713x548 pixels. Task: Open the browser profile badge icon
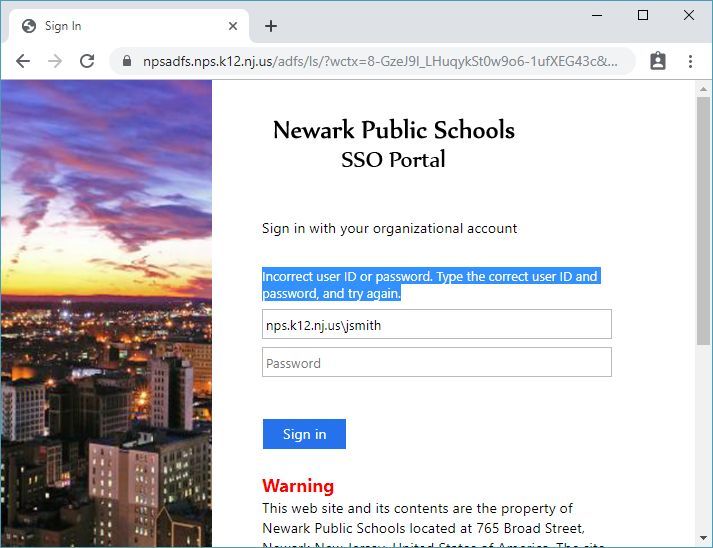(658, 61)
